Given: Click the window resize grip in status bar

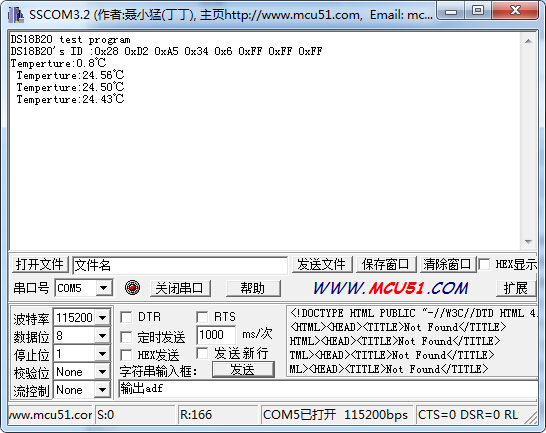Looking at the screenshot, I should (531, 417).
